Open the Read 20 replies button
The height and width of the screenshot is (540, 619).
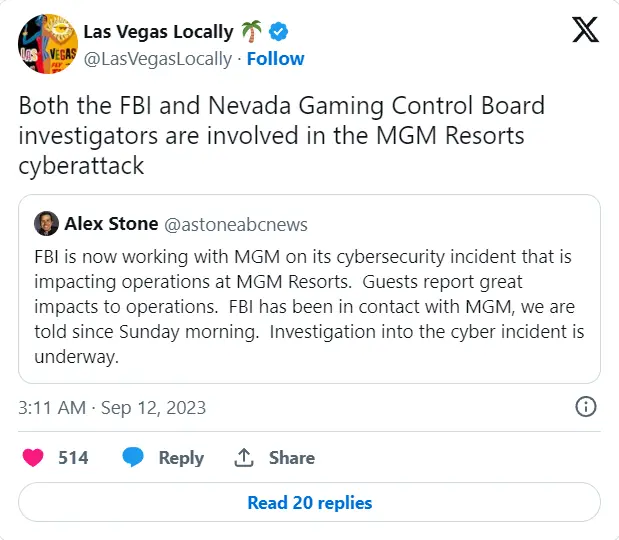309,503
